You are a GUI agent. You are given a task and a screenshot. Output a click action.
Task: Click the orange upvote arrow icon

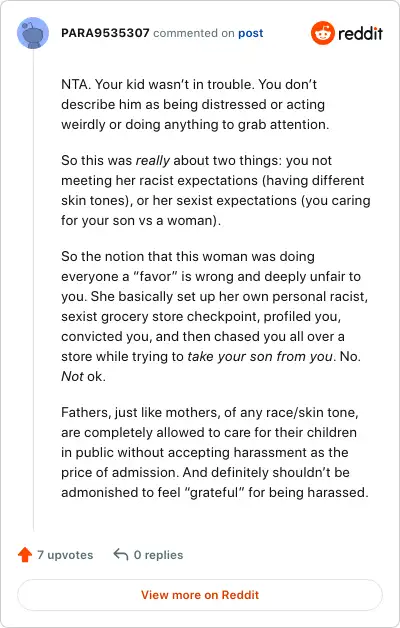click(x=25, y=555)
